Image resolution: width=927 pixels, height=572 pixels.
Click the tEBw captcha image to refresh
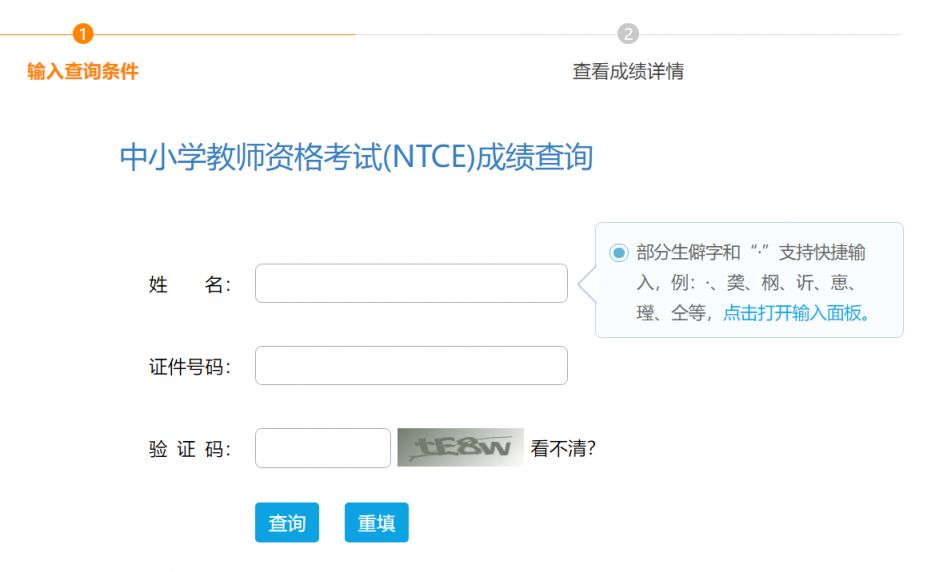[x=460, y=447]
